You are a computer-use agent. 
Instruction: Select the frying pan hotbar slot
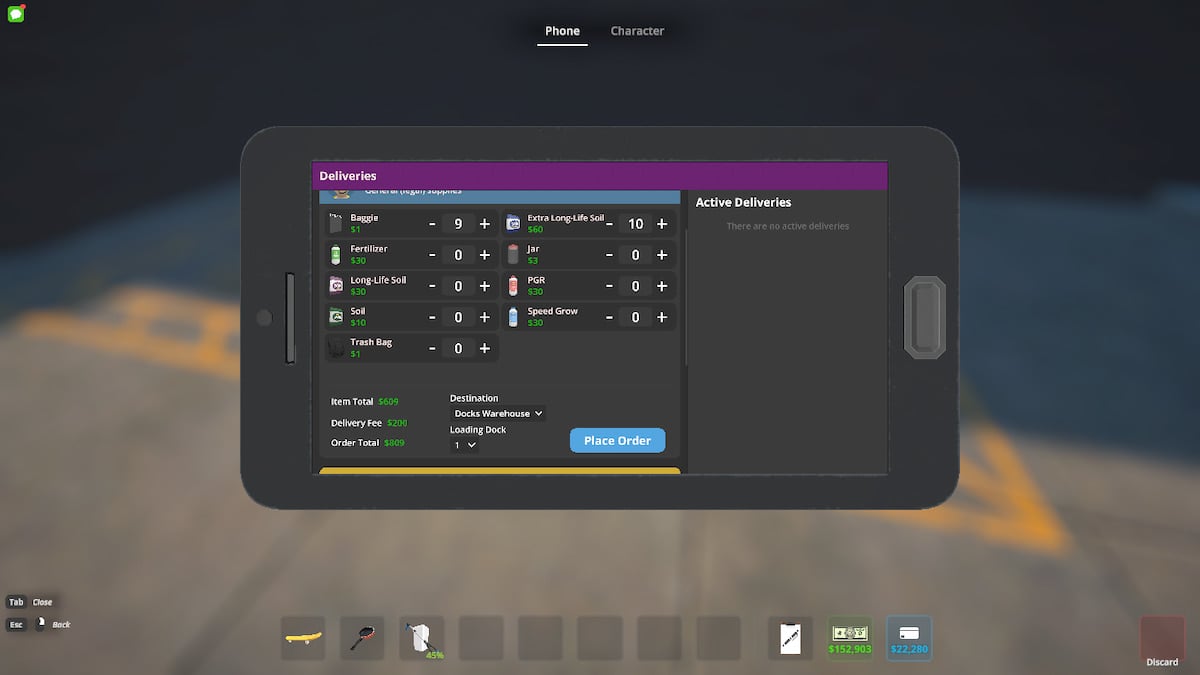pyautogui.click(x=362, y=637)
